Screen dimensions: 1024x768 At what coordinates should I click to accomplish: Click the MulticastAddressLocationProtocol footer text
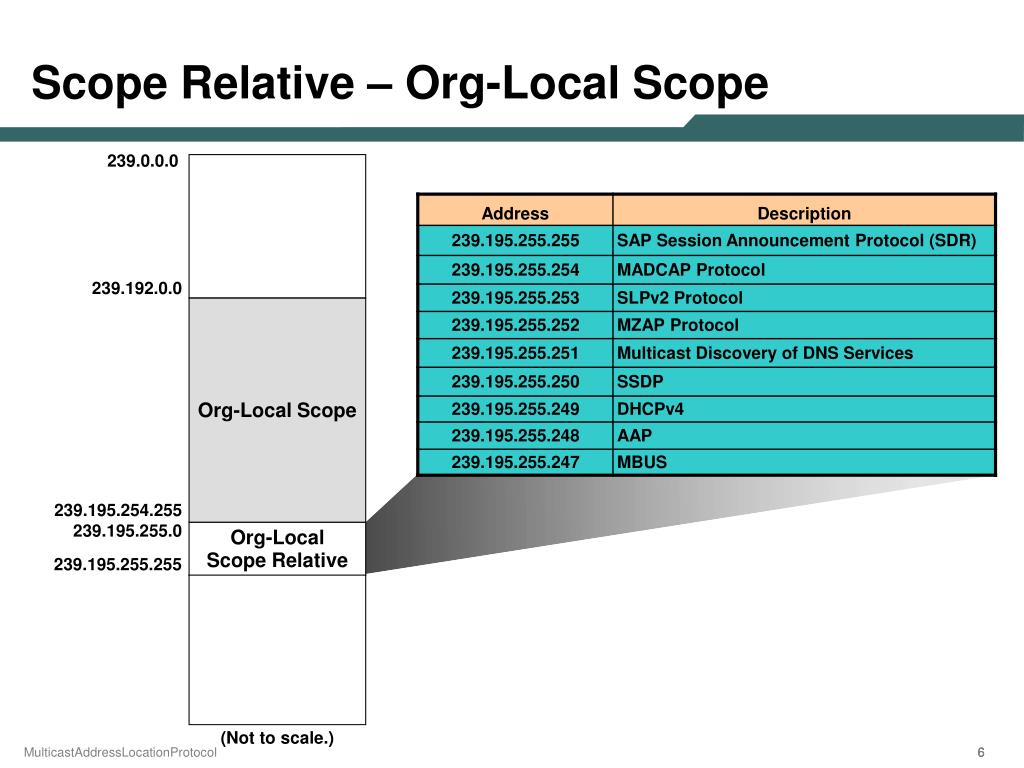120,753
